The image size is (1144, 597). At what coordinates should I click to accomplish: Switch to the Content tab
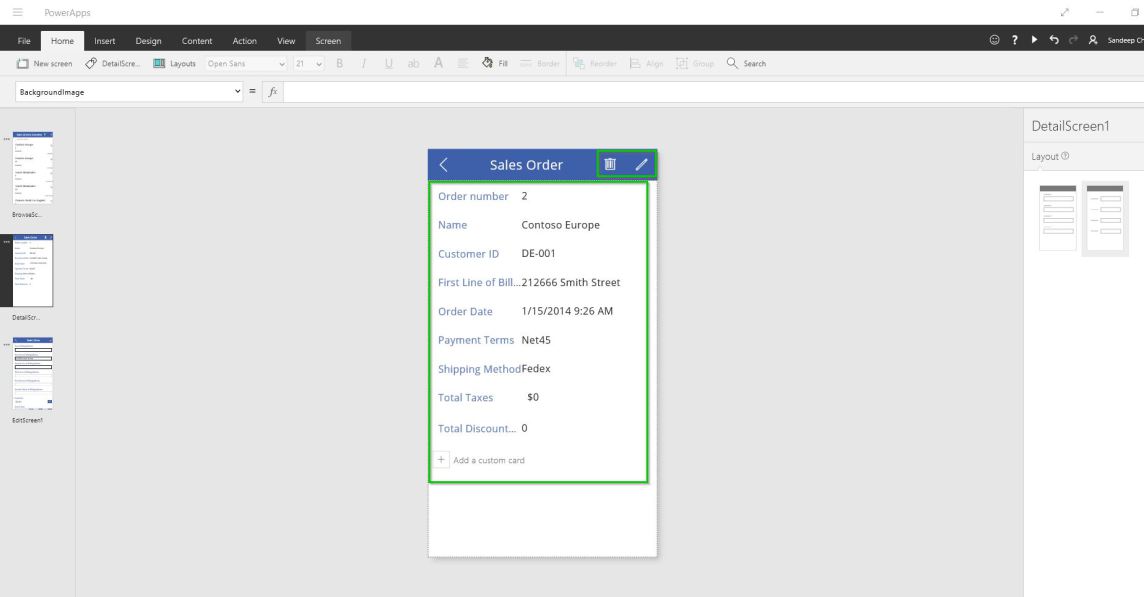coord(197,41)
